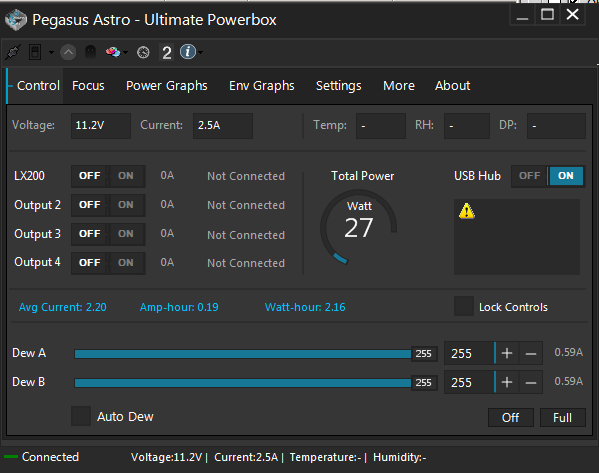This screenshot has width=599, height=473.
Task: Set Output 3 to OFF
Action: click(x=89, y=234)
